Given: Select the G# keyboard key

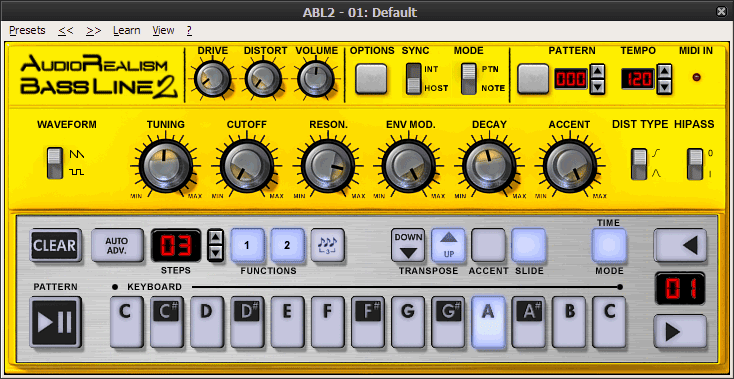Looking at the screenshot, I should point(448,322).
